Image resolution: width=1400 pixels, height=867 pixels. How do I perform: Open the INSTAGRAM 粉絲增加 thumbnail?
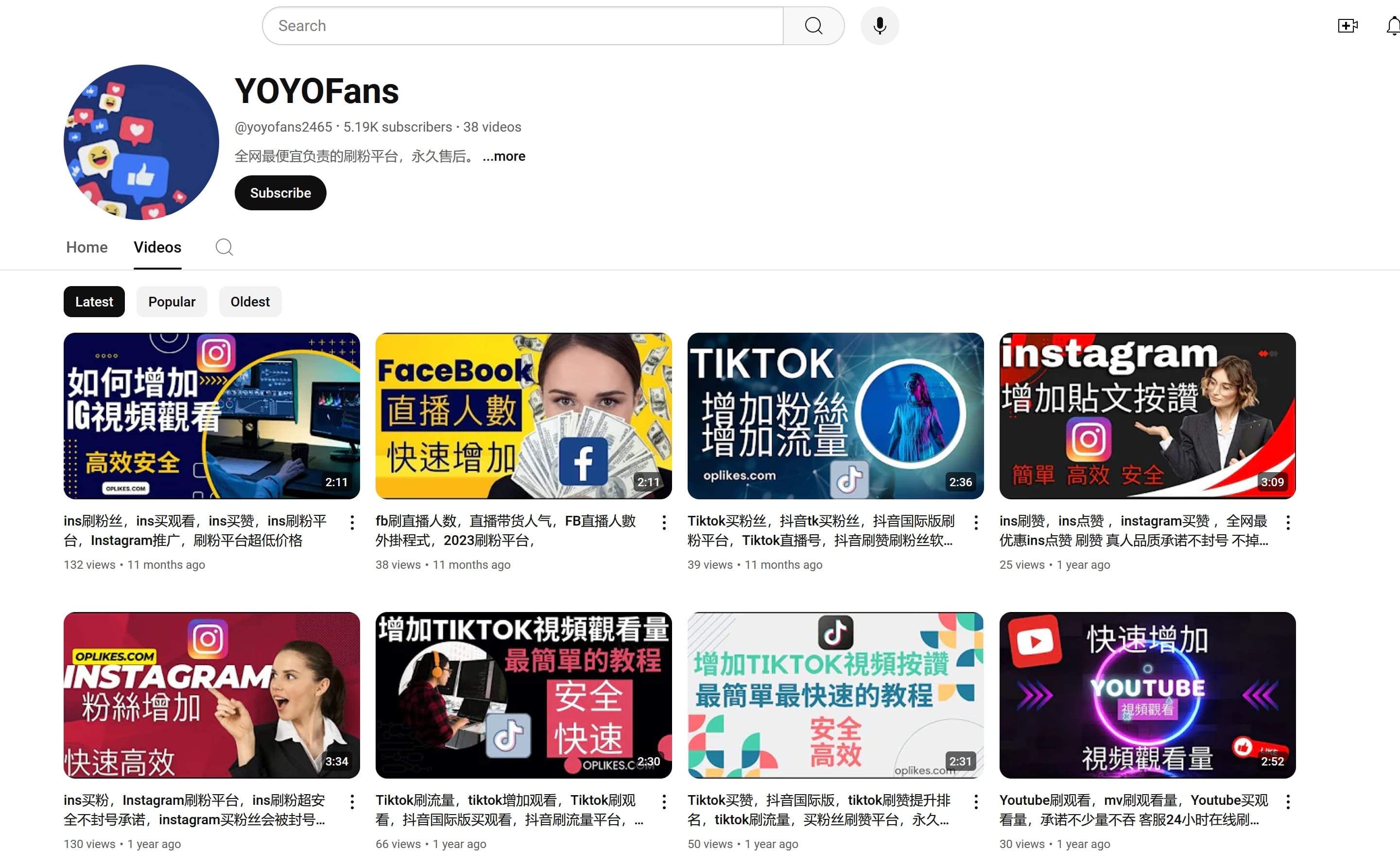pyautogui.click(x=212, y=695)
